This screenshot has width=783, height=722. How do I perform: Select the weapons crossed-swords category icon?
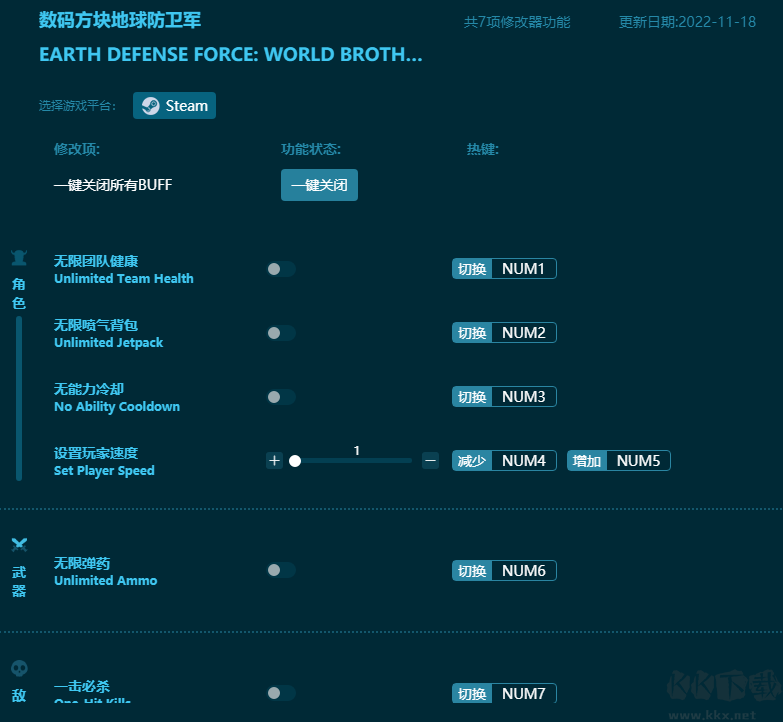19,545
